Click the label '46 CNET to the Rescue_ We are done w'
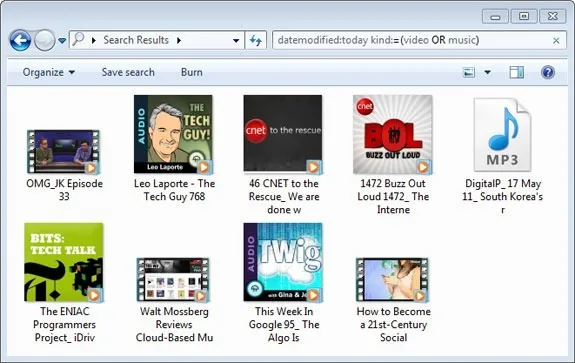The width and height of the screenshot is (575, 363). (x=284, y=197)
